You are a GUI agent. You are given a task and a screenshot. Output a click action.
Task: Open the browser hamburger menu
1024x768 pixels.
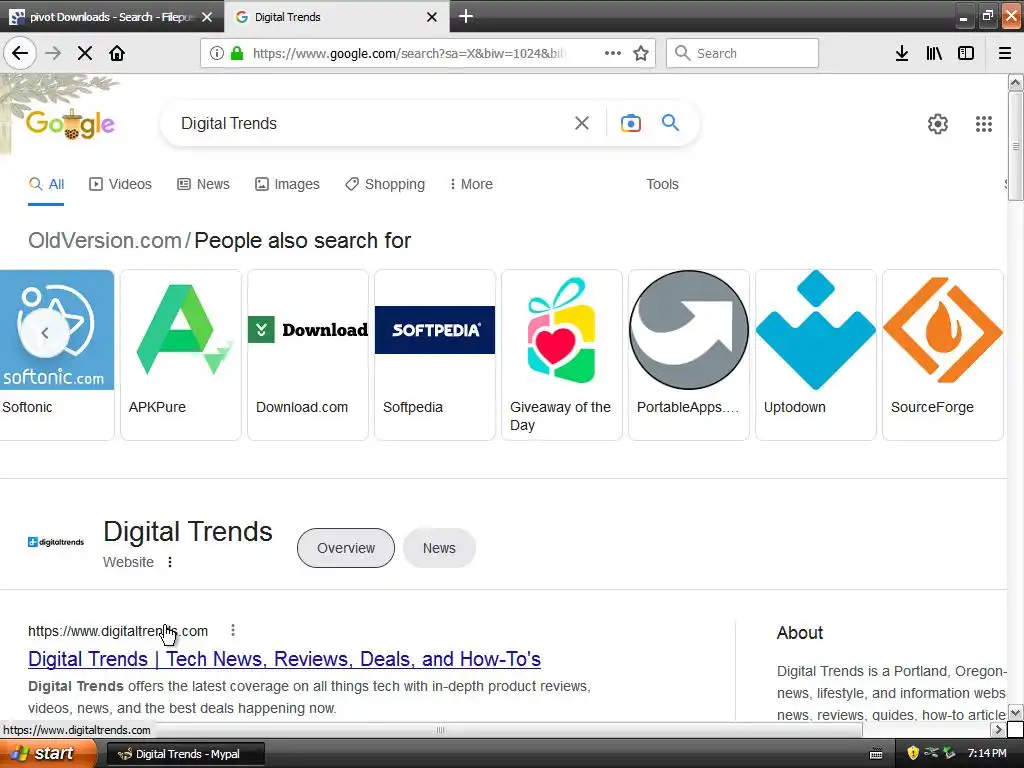(x=1005, y=53)
